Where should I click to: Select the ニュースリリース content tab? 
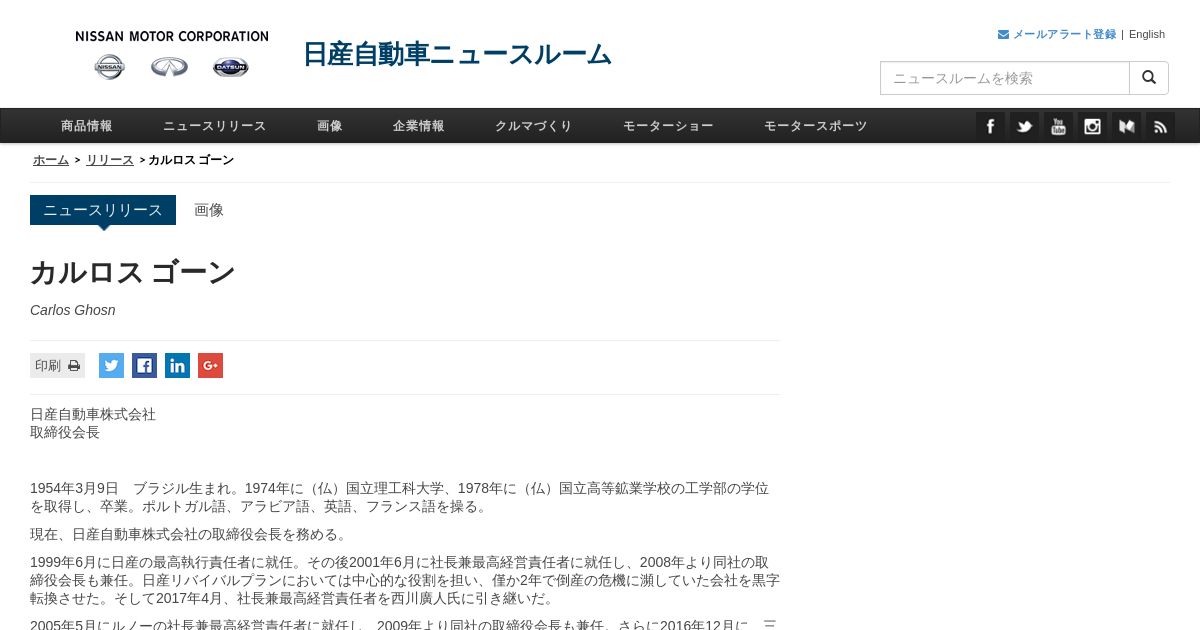pos(103,210)
